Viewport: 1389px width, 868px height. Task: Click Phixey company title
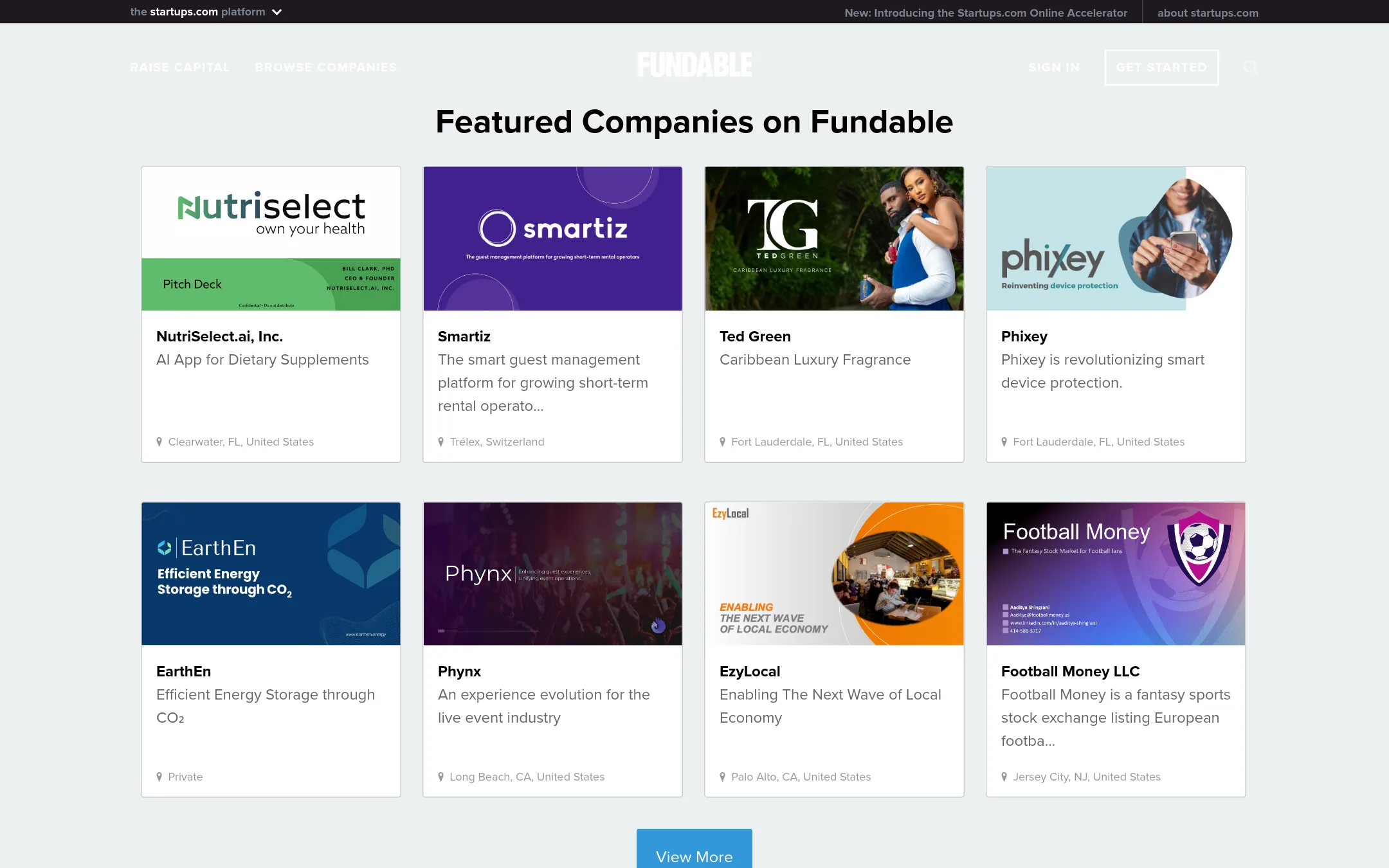(x=1024, y=336)
